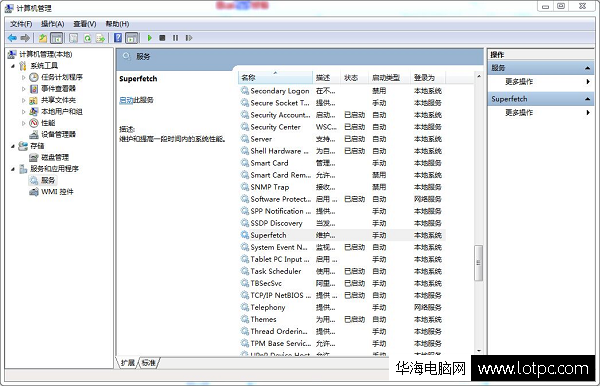Click the Pause service toolbar icon
This screenshot has width=600, height=386.
pyautogui.click(x=175, y=38)
